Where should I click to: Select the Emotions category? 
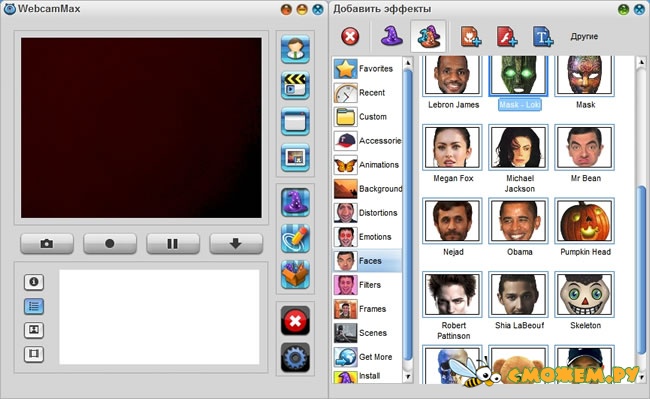[367, 237]
